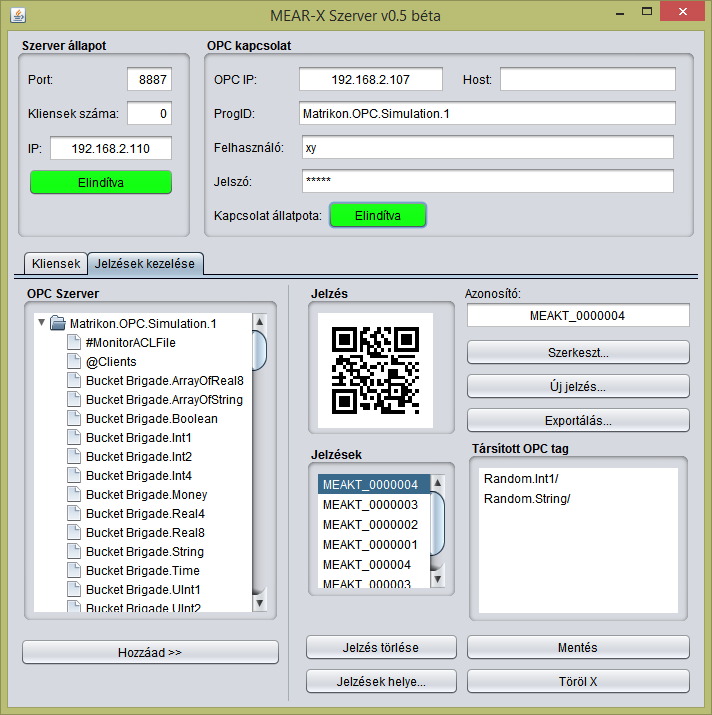Click the Java app icon in title bar
The image size is (712, 715).
coord(18,15)
